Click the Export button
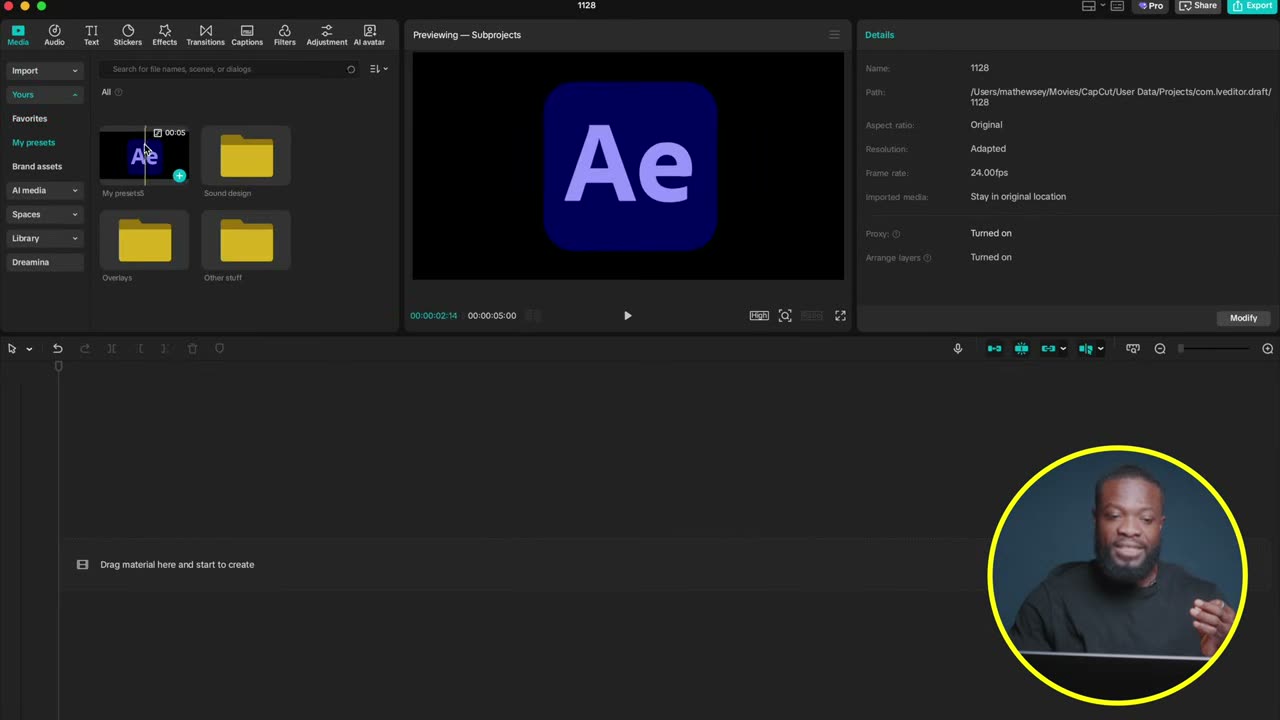 [1253, 6]
